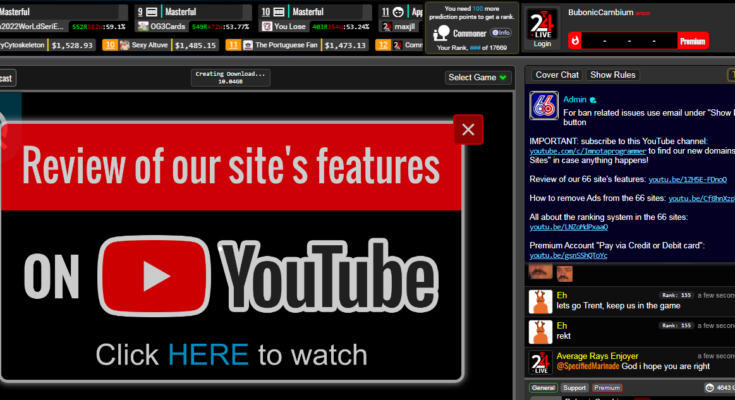Click the Commoner rank figure icon
Screen dimensions: 735x400
click(x=441, y=33)
